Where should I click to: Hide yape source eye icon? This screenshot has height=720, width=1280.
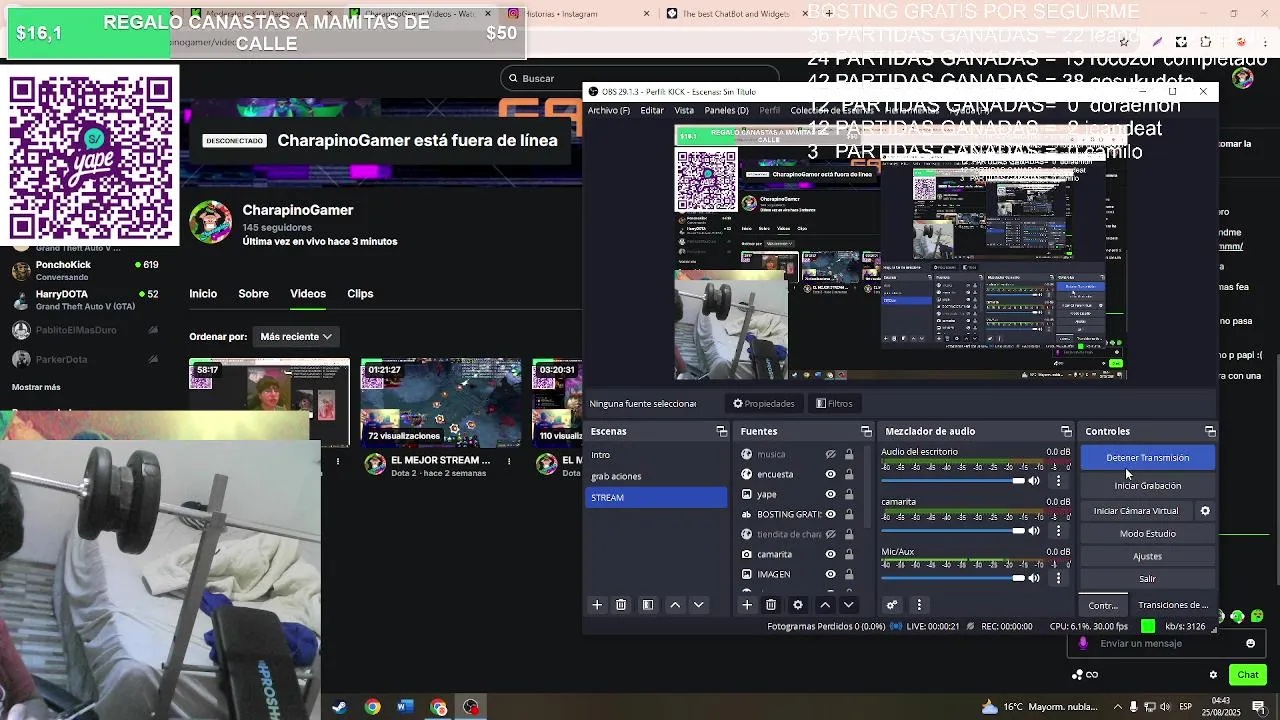point(830,494)
